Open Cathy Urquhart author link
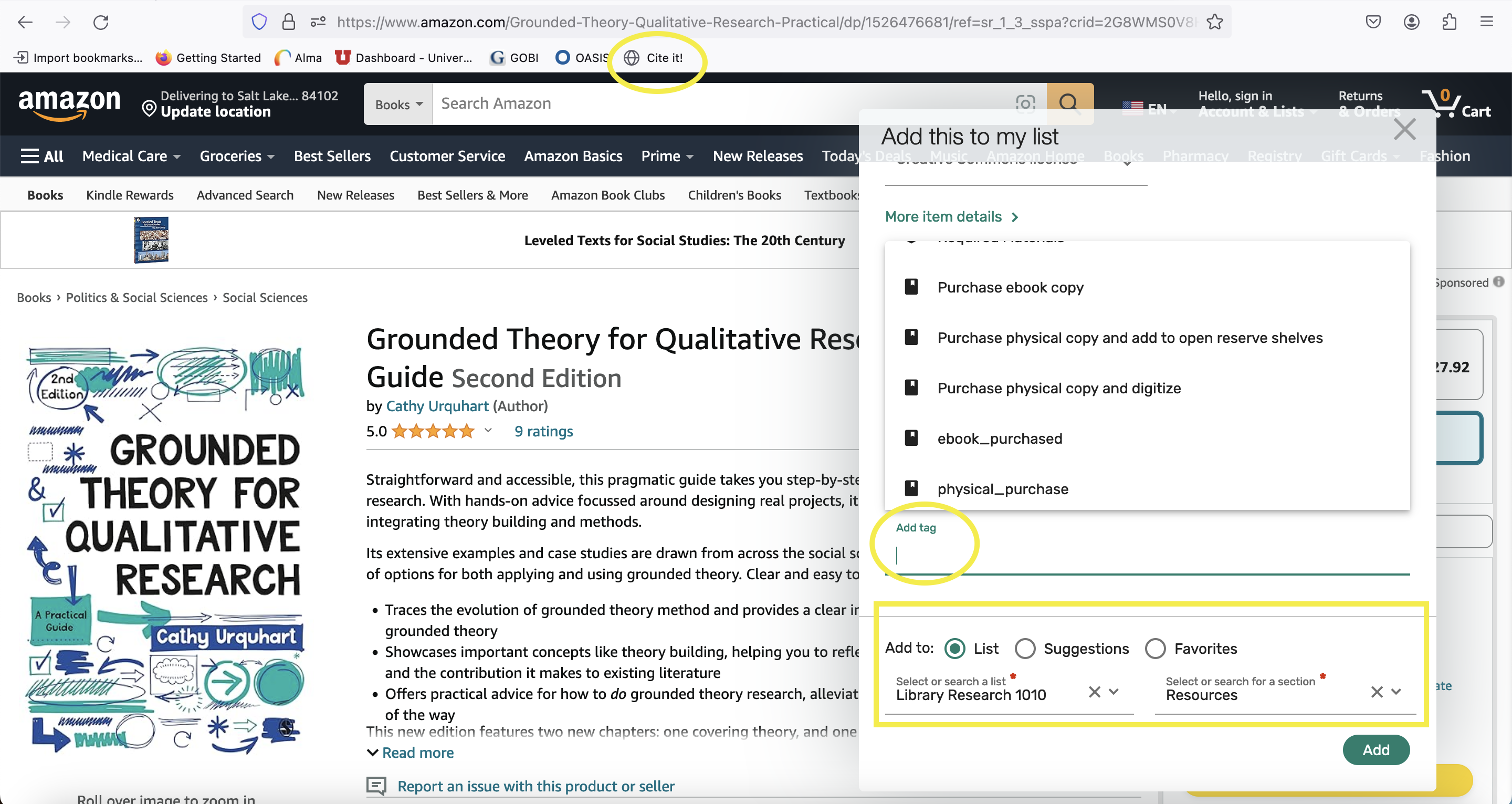The width and height of the screenshot is (1512, 804). (x=437, y=406)
